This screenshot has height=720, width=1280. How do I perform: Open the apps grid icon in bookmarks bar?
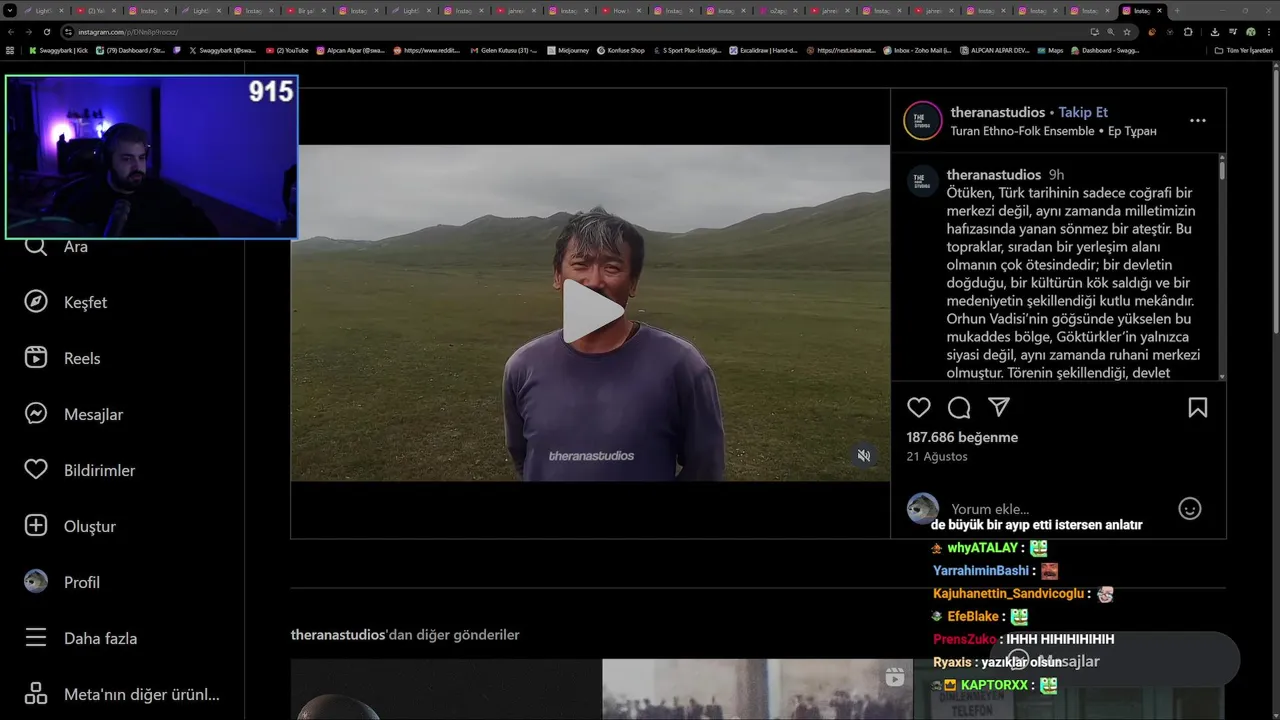pyautogui.click(x=10, y=50)
